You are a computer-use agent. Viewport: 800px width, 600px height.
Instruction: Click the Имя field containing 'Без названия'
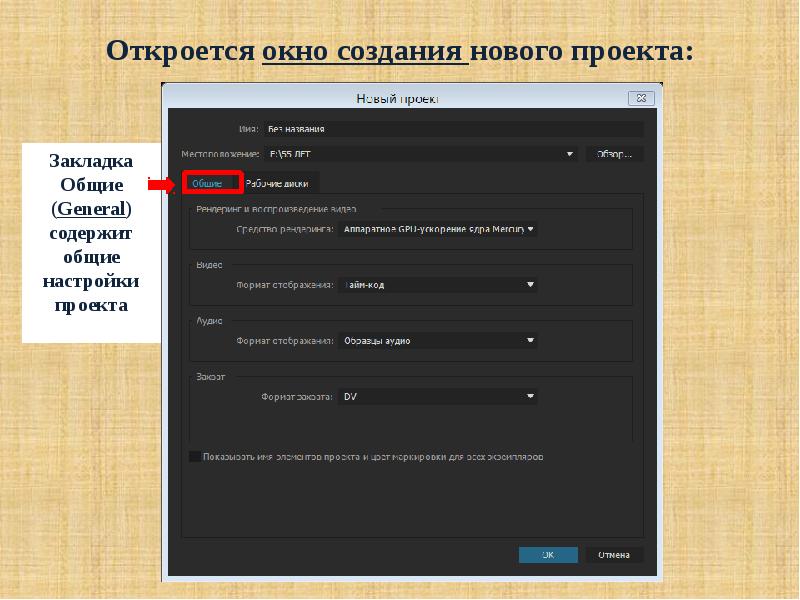click(x=450, y=129)
